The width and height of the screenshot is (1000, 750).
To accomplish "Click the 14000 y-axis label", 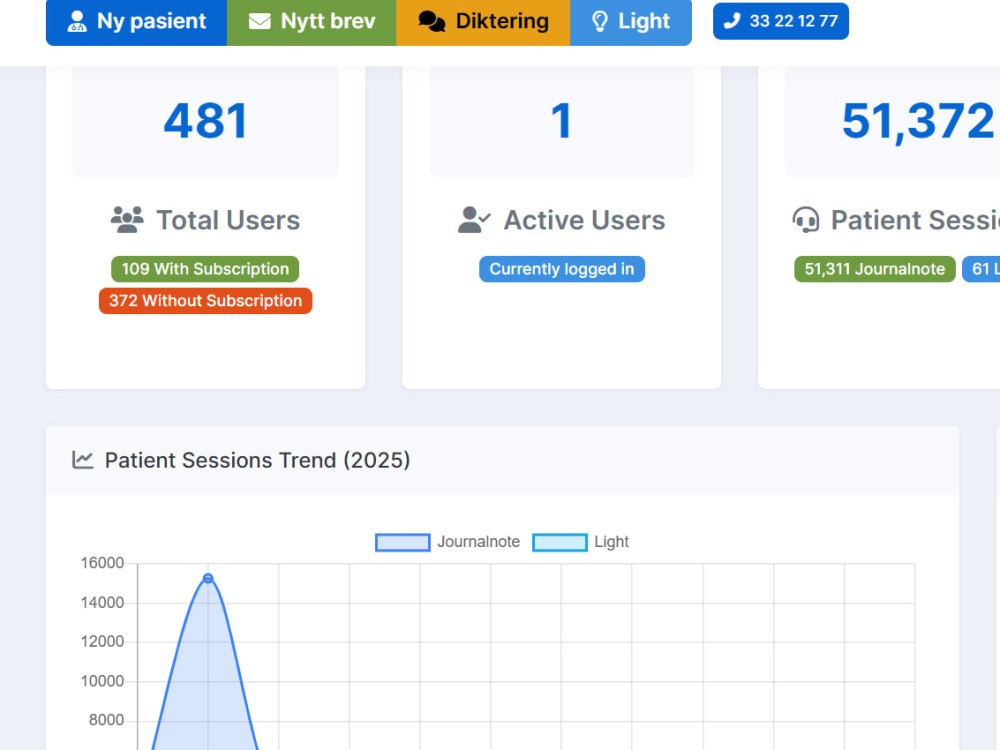I will pos(102,603).
